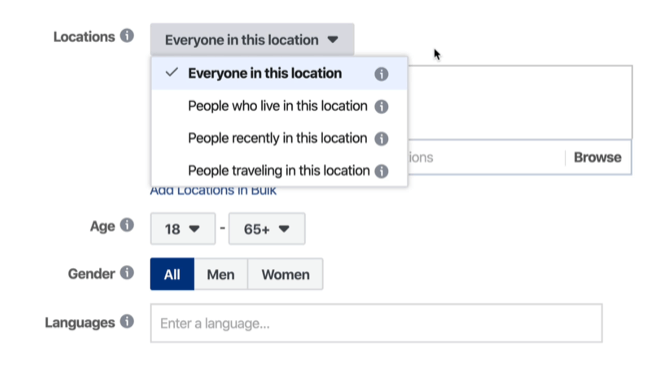Click the info icon next to Locations label

(x=127, y=36)
